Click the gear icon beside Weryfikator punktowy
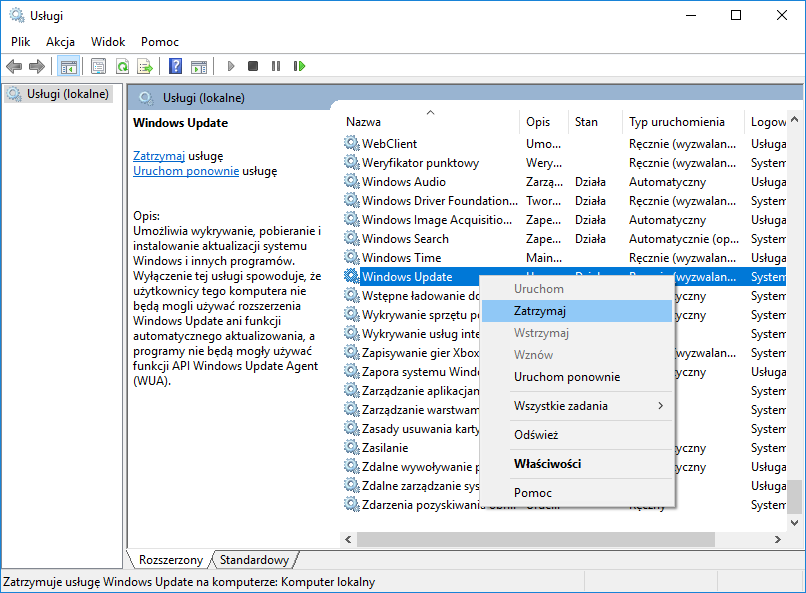Screen dimensions: 806x593 [352, 162]
